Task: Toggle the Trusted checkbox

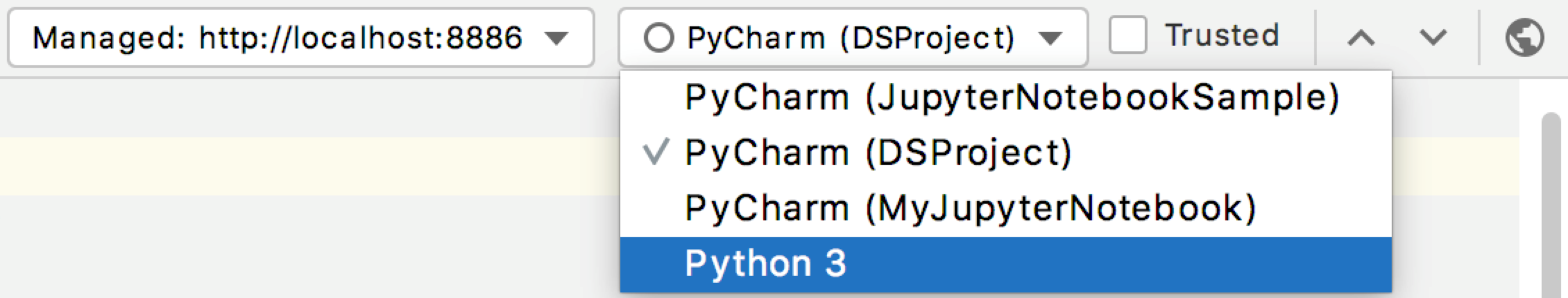Action: tap(1127, 35)
